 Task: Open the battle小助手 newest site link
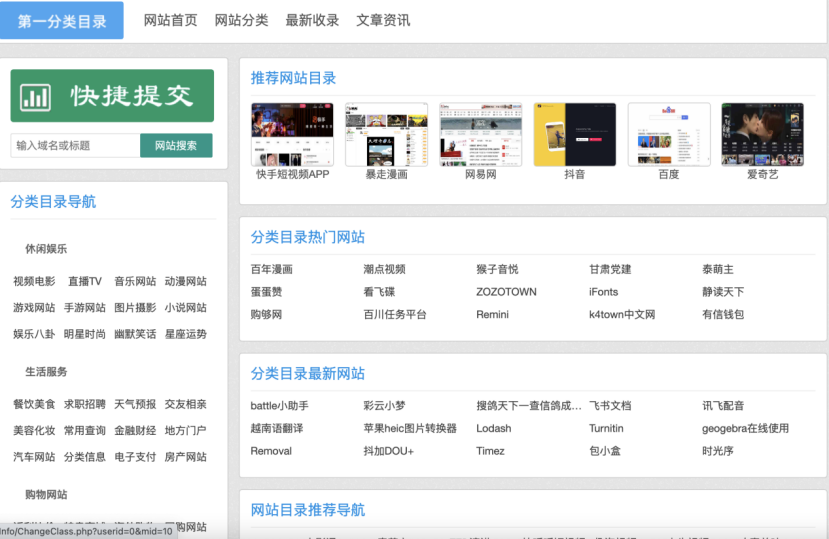click(x=280, y=406)
